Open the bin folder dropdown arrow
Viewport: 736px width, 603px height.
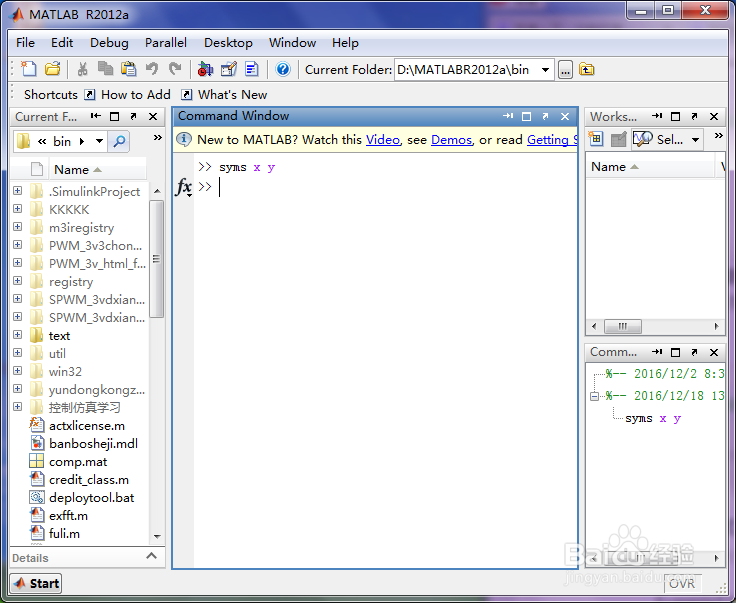point(100,141)
